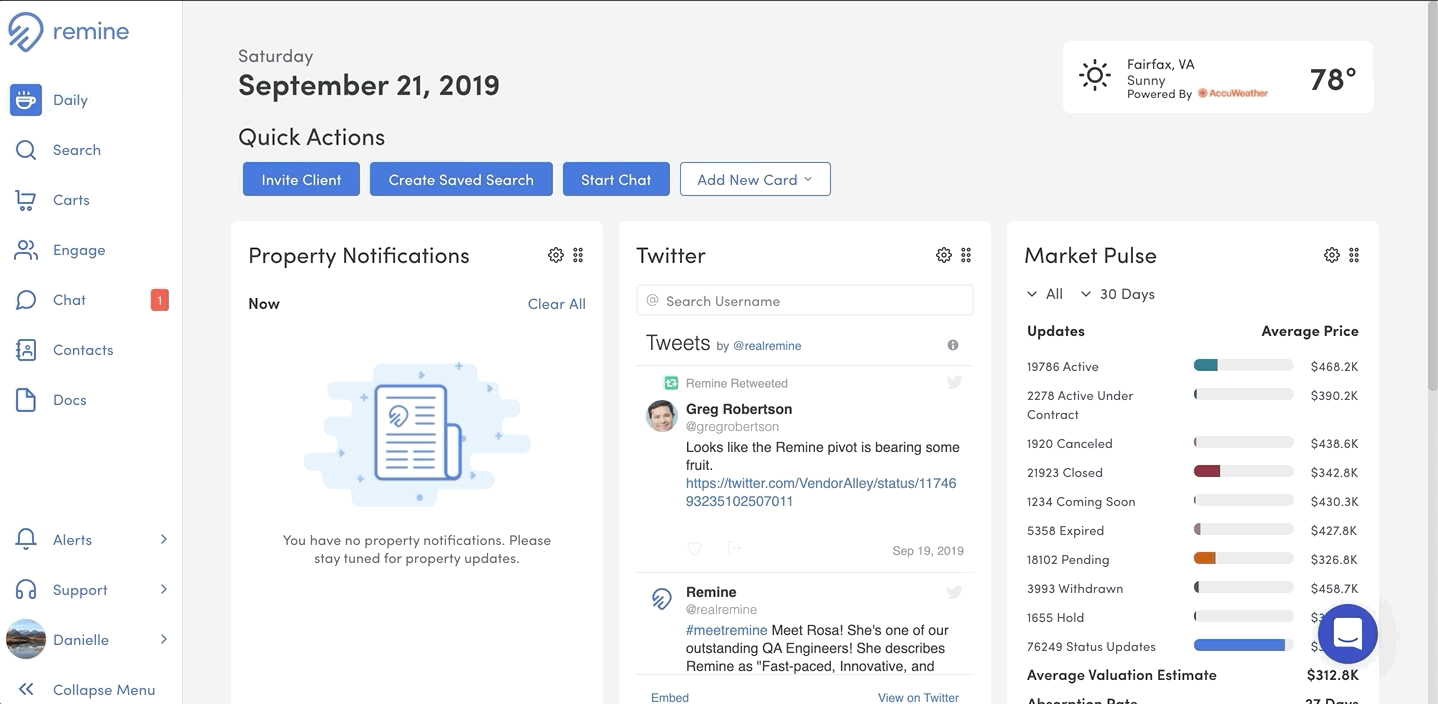Image resolution: width=1438 pixels, height=704 pixels.
Task: Click Twitter bird icon on Remine tweet
Action: [x=954, y=592]
